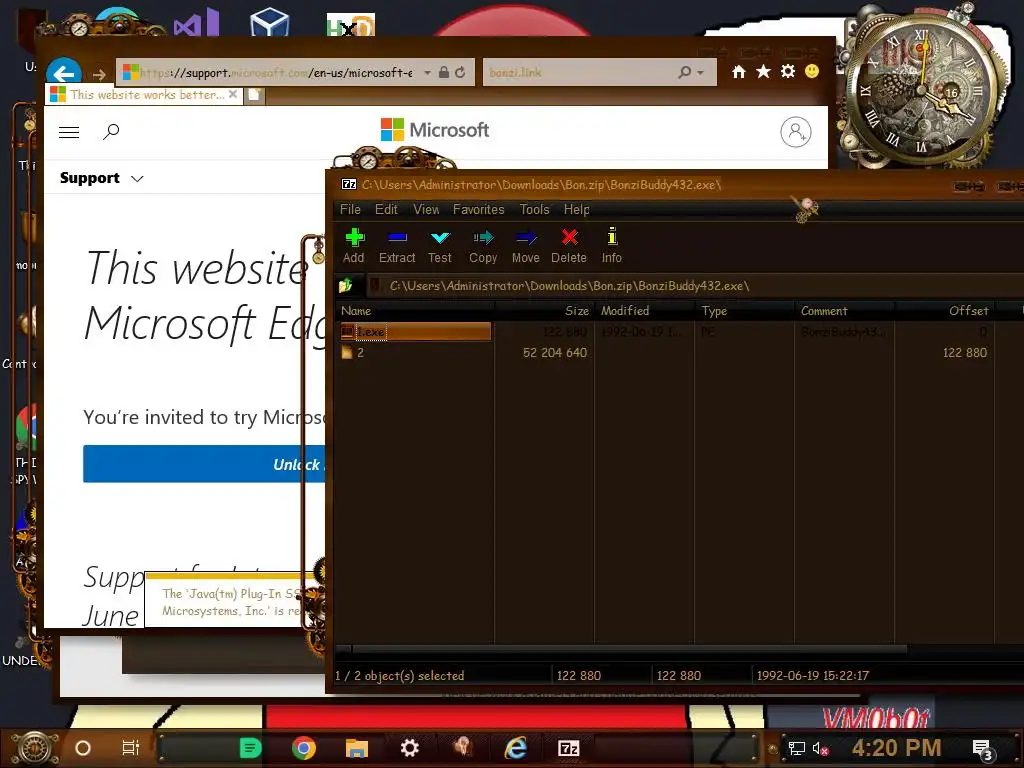The width and height of the screenshot is (1024, 768).
Task: Click the Add button in 7-Zip toolbar
Action: pyautogui.click(x=353, y=246)
